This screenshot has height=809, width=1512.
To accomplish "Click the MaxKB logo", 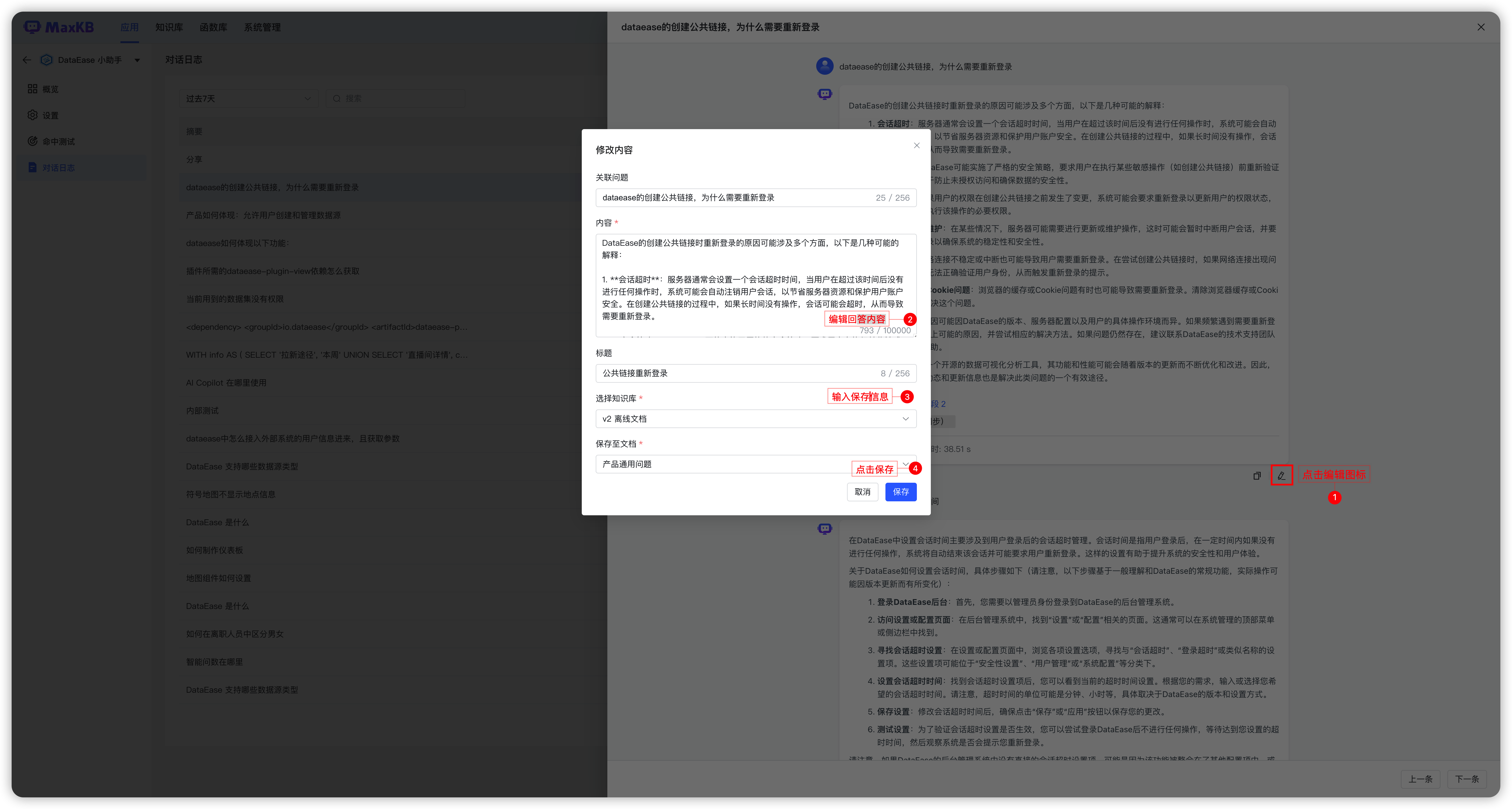I will click(59, 27).
